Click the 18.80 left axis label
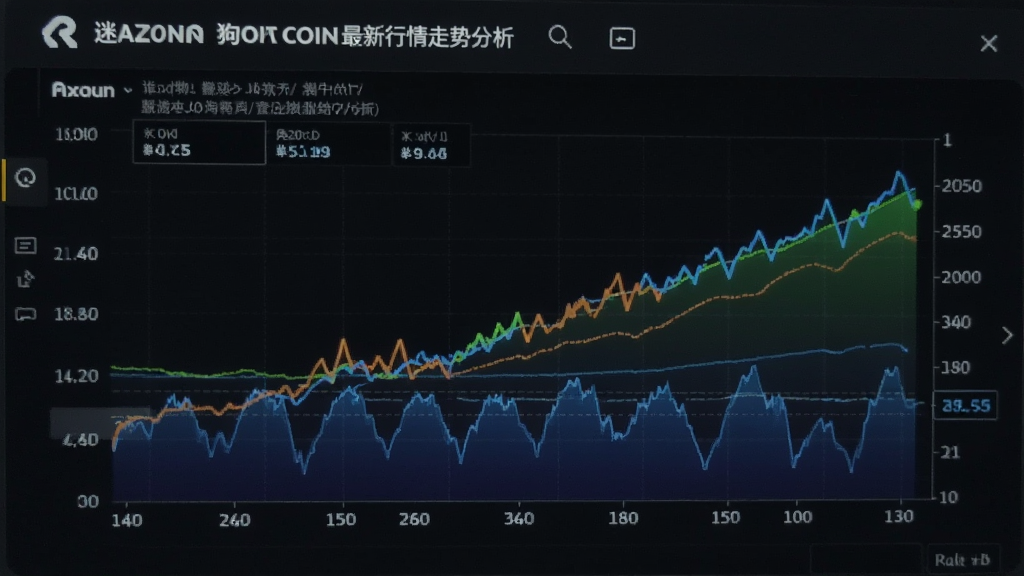The width and height of the screenshot is (1024, 576). (x=76, y=314)
